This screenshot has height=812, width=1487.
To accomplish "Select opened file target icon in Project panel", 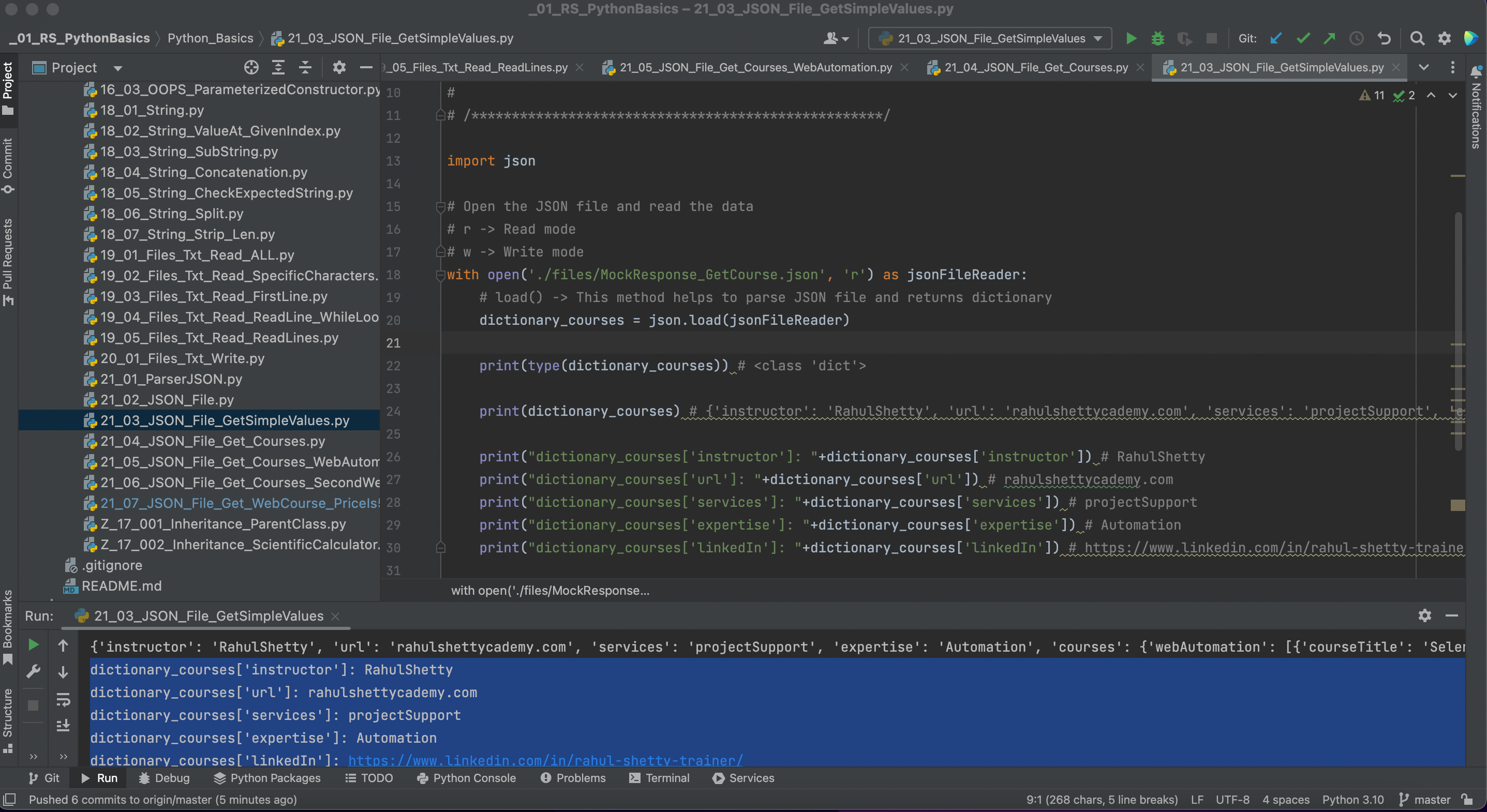I will 251,68.
